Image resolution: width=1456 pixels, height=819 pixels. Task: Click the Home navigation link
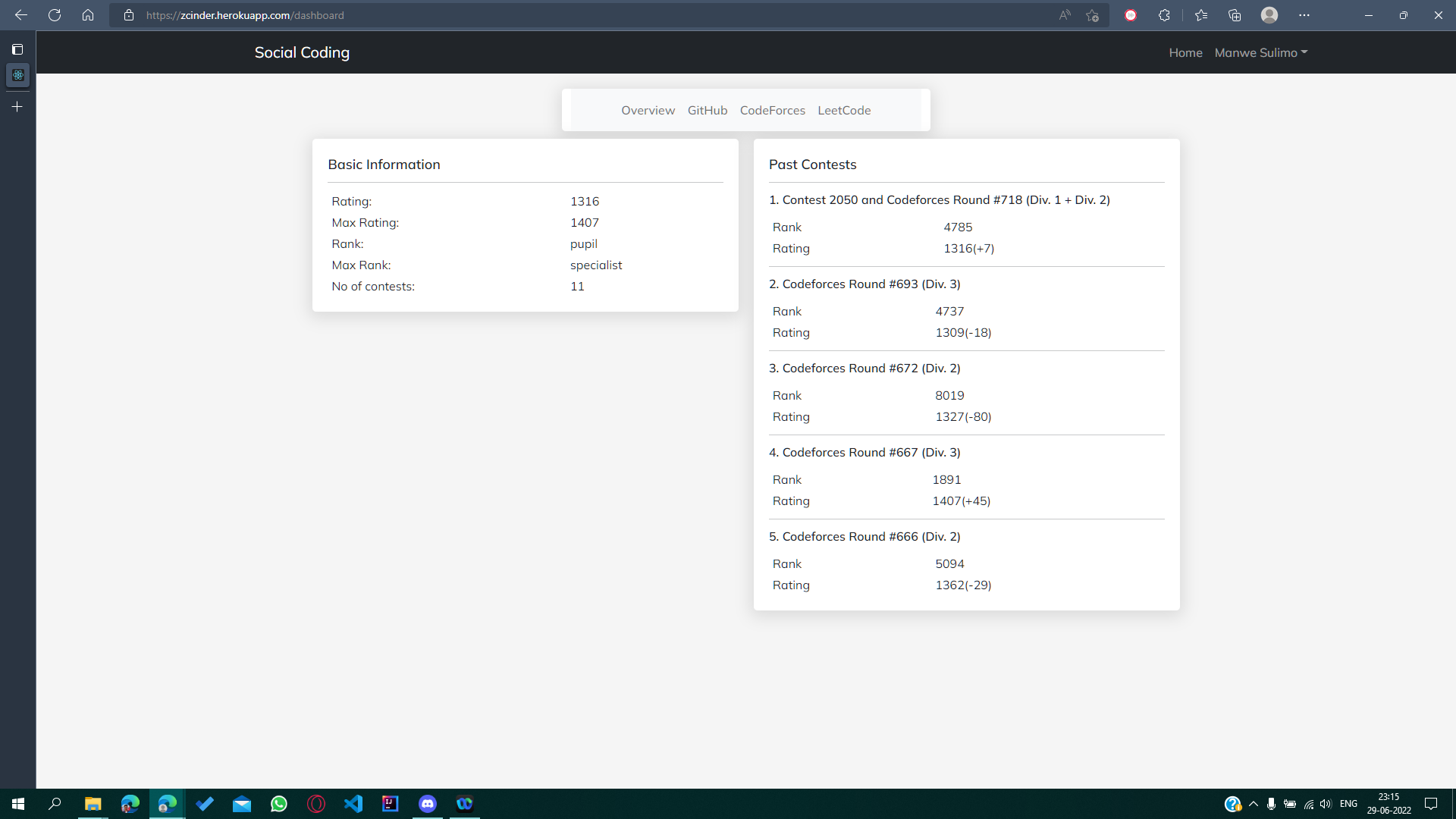click(1185, 52)
